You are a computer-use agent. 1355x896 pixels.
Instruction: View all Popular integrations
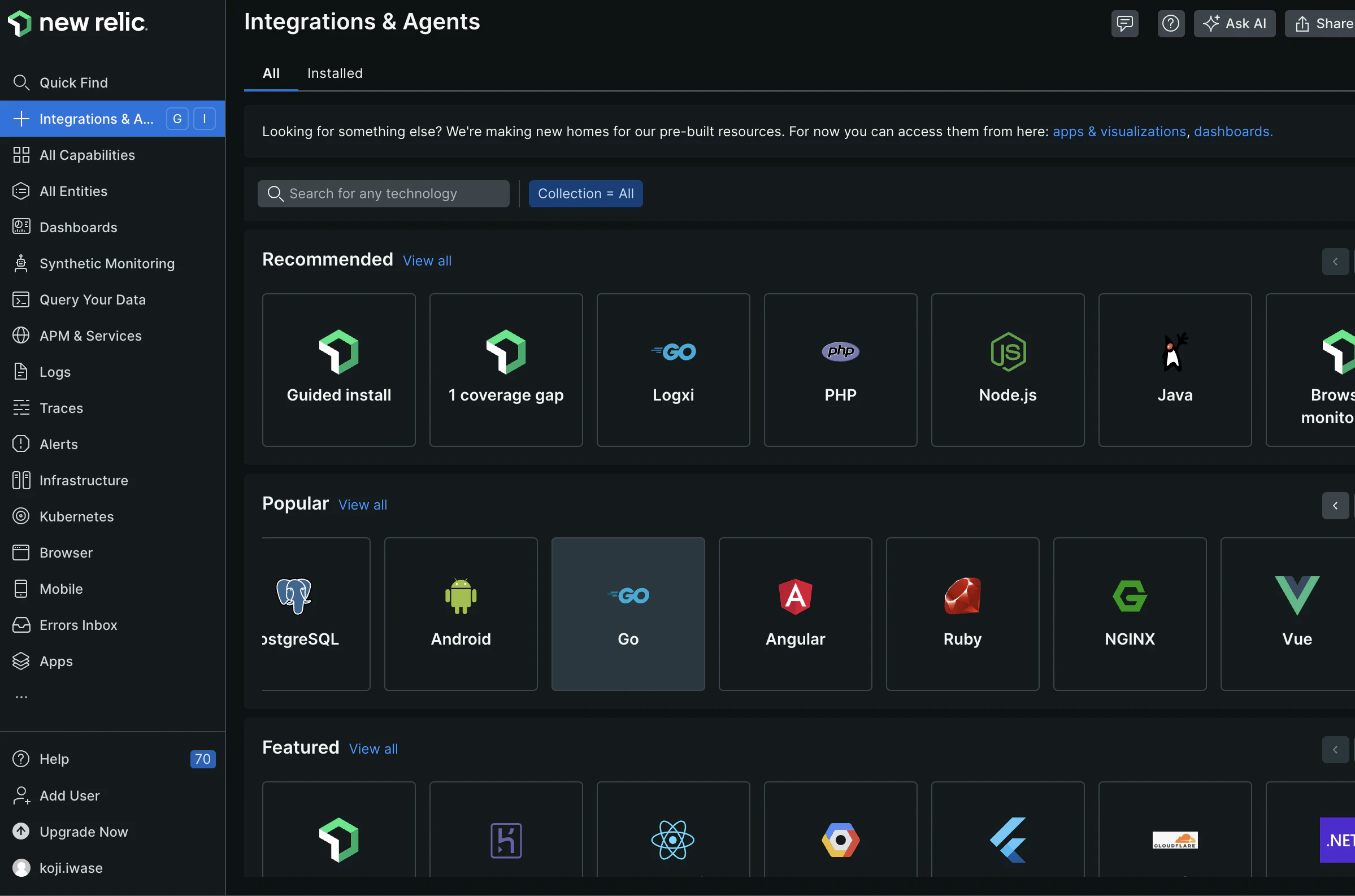tap(362, 504)
